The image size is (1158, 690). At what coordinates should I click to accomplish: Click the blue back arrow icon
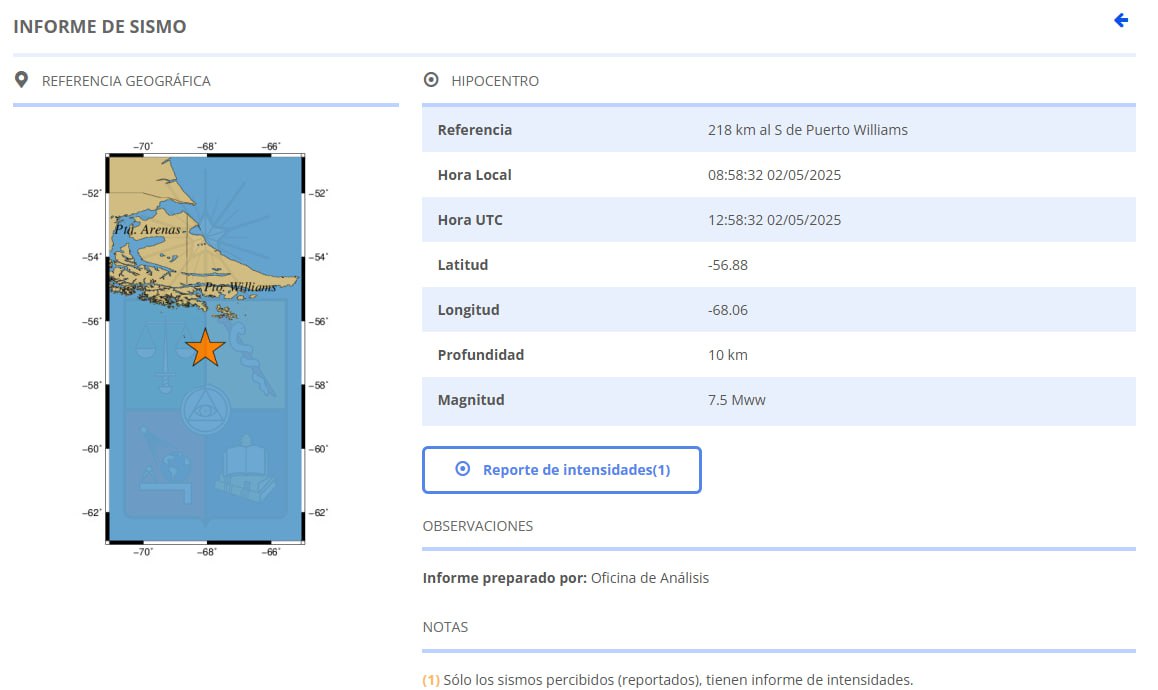tap(1121, 20)
